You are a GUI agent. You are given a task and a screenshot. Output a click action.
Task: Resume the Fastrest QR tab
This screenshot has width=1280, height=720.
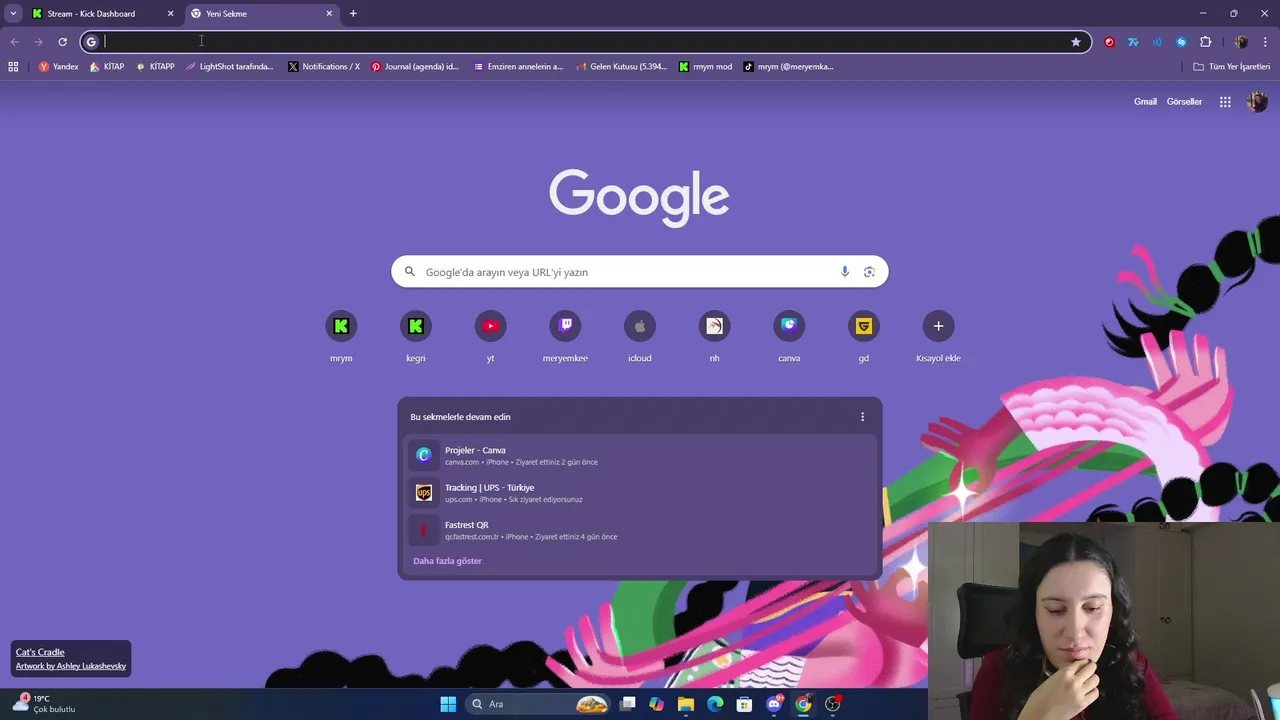coord(640,530)
